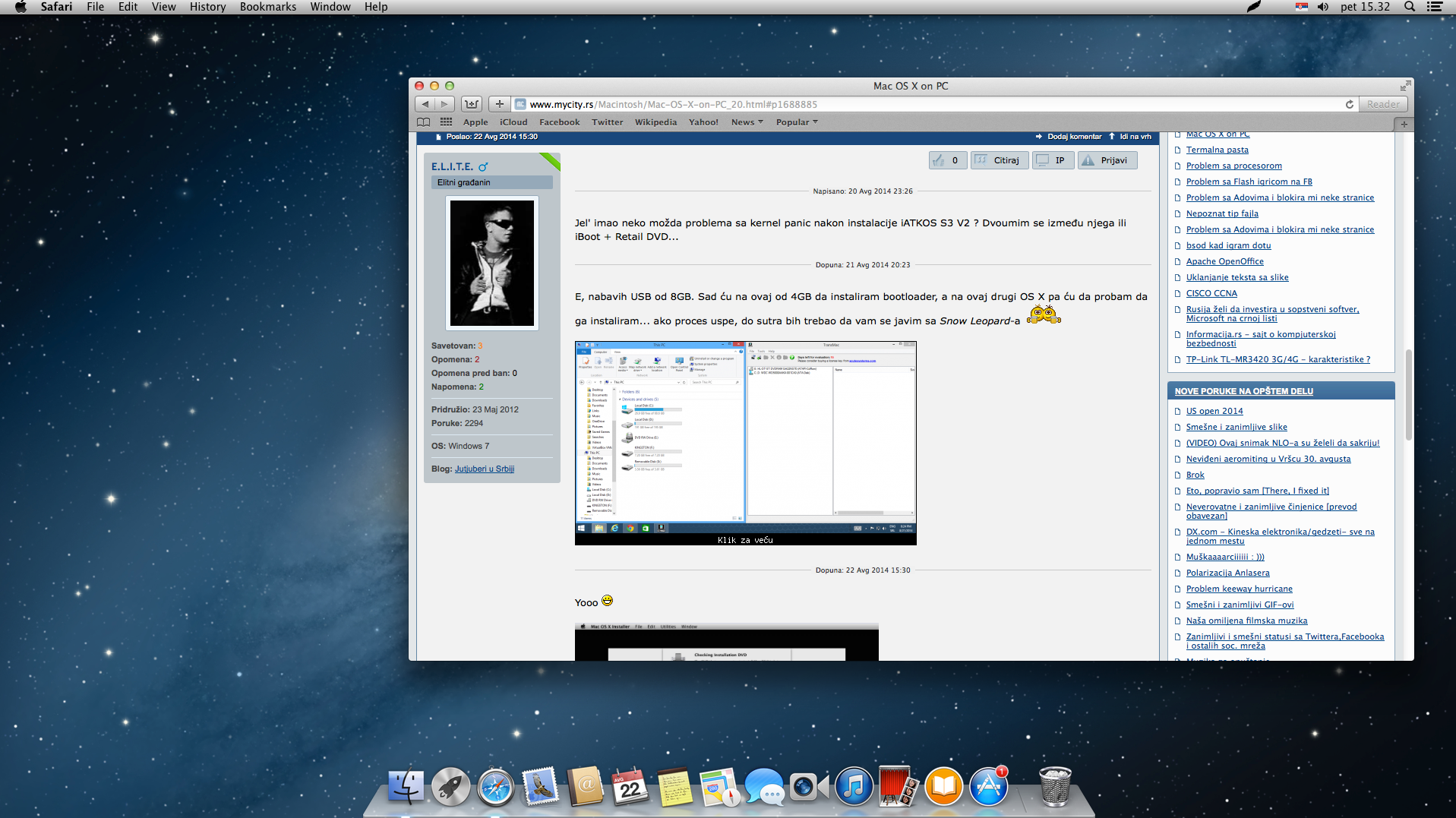This screenshot has width=1456, height=818.
Task: Open the Mac OS X Installer screenshot thumbnail
Action: click(726, 642)
